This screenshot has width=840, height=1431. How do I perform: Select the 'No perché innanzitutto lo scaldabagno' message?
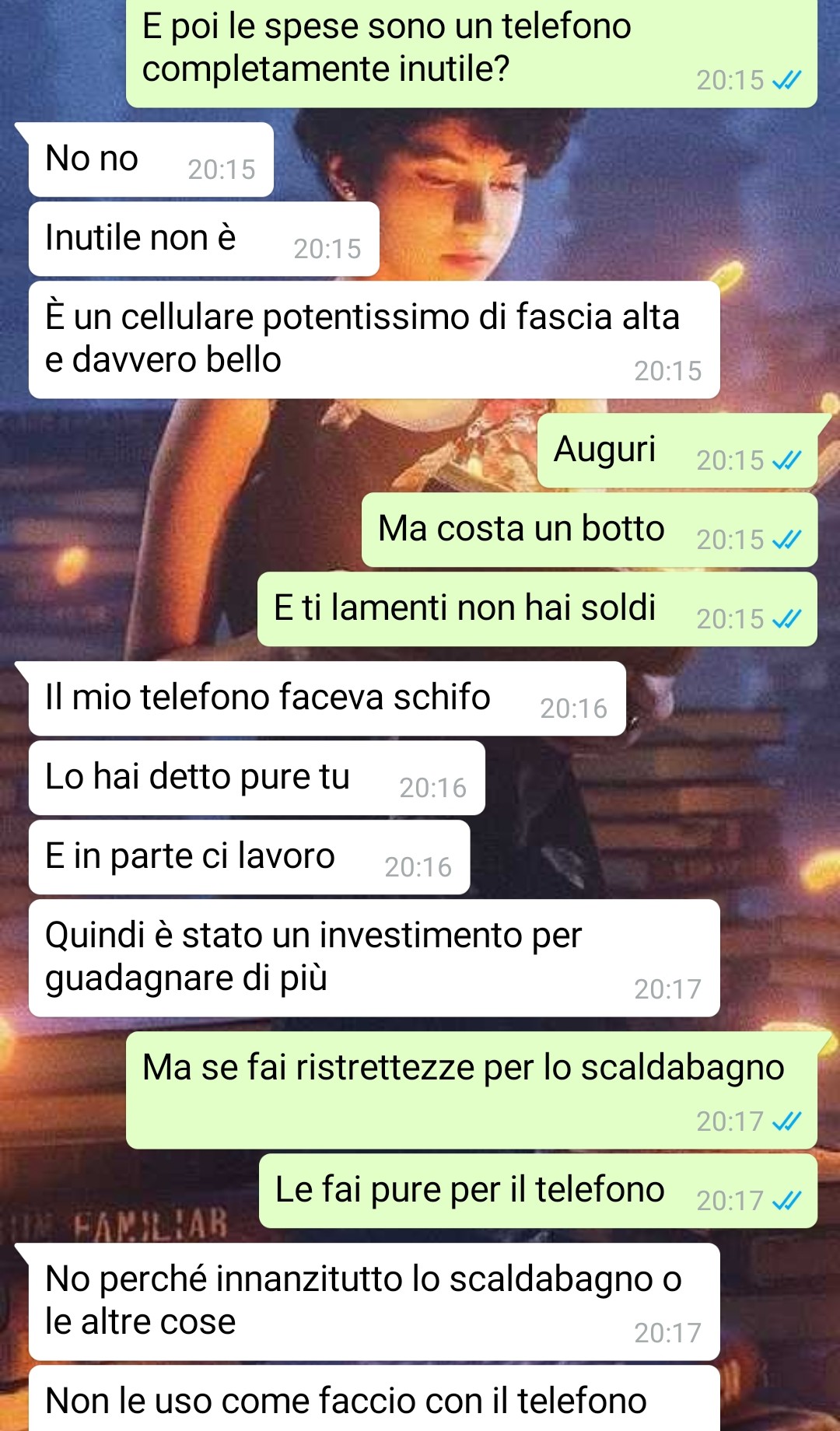point(374,1302)
